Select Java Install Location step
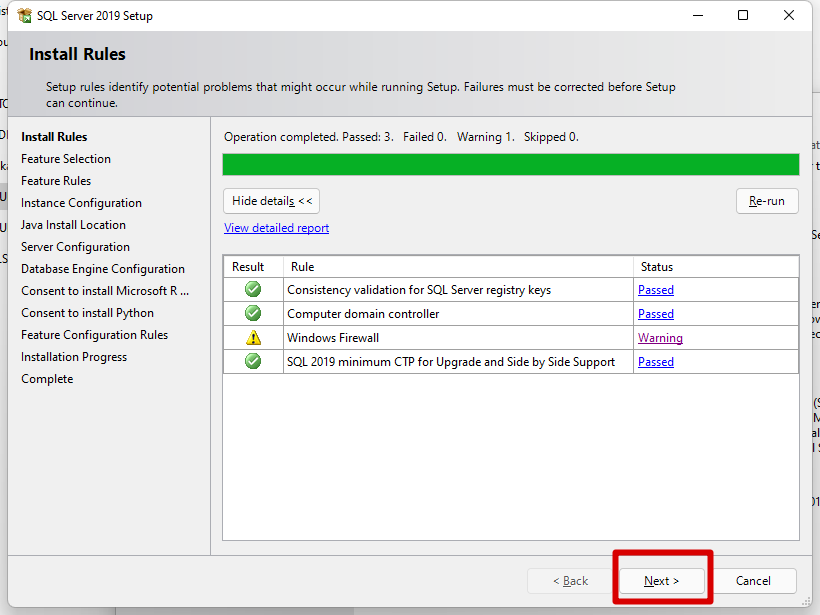 pos(73,225)
